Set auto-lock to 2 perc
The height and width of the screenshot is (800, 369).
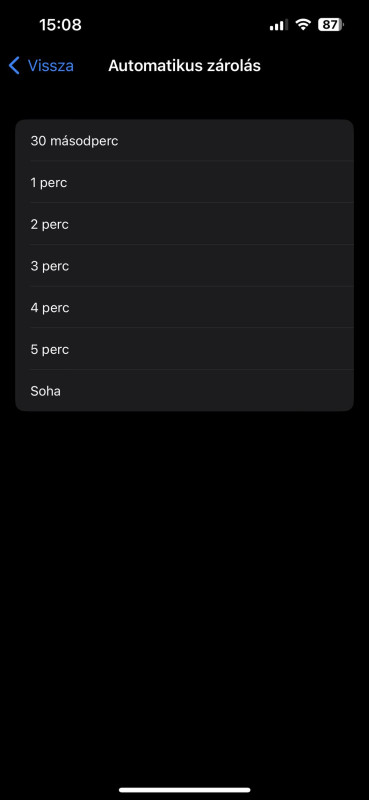click(184, 224)
